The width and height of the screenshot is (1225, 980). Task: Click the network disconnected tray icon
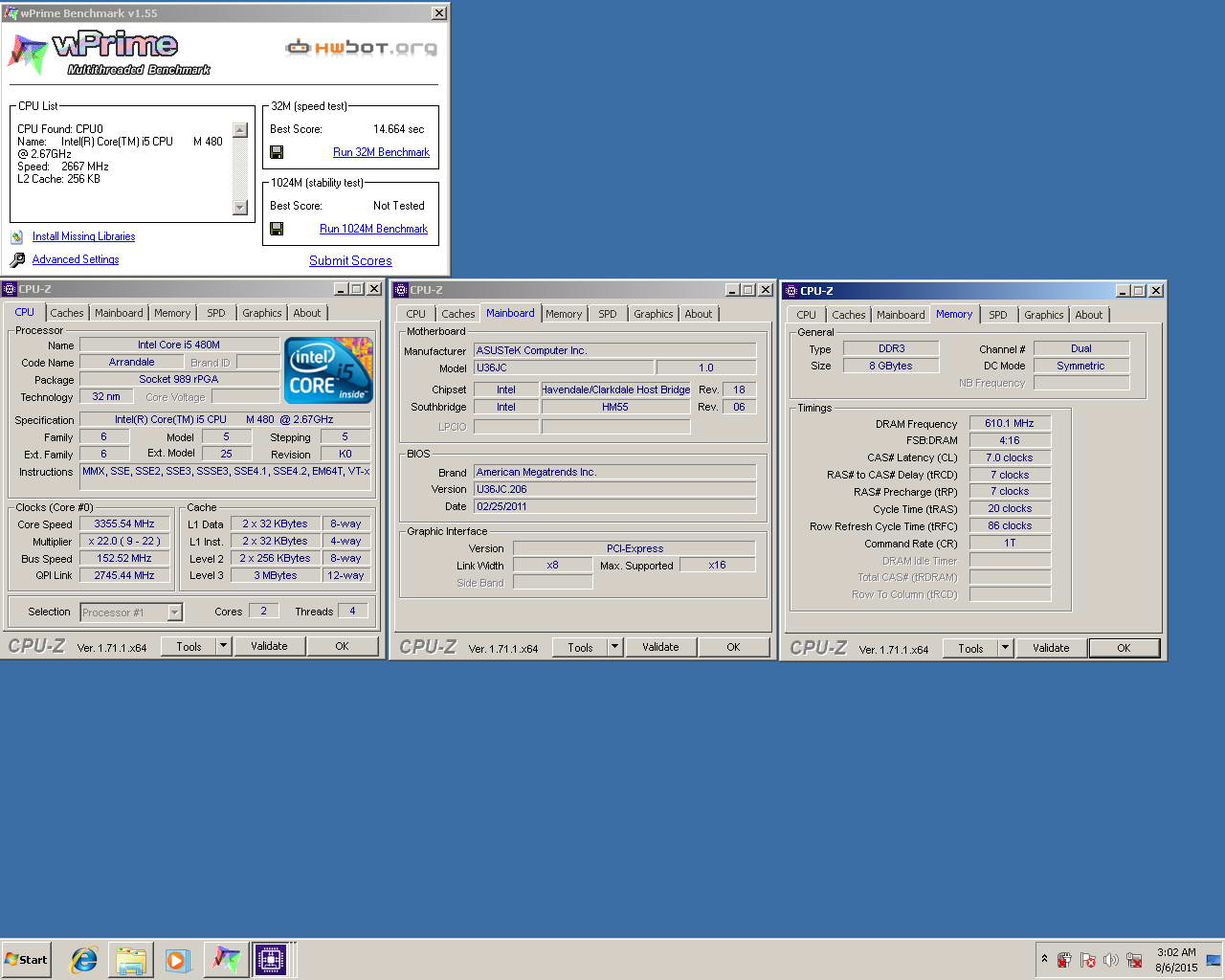(x=1135, y=960)
